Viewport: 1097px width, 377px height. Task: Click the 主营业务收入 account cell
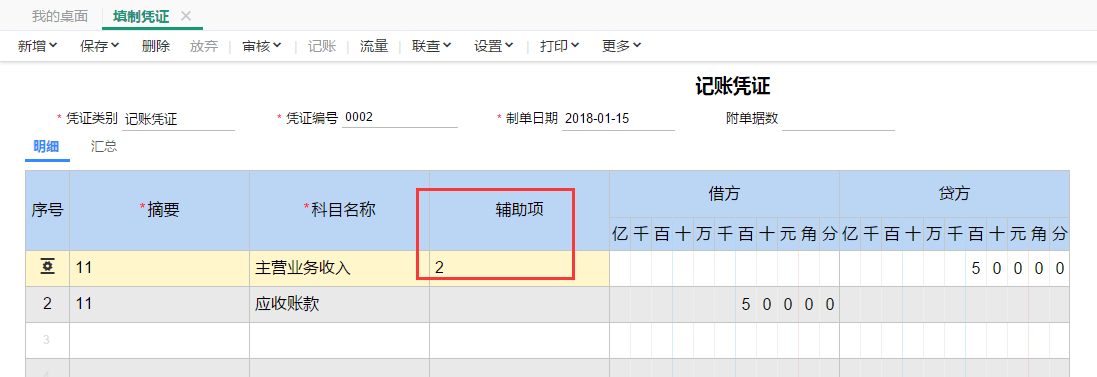339,268
